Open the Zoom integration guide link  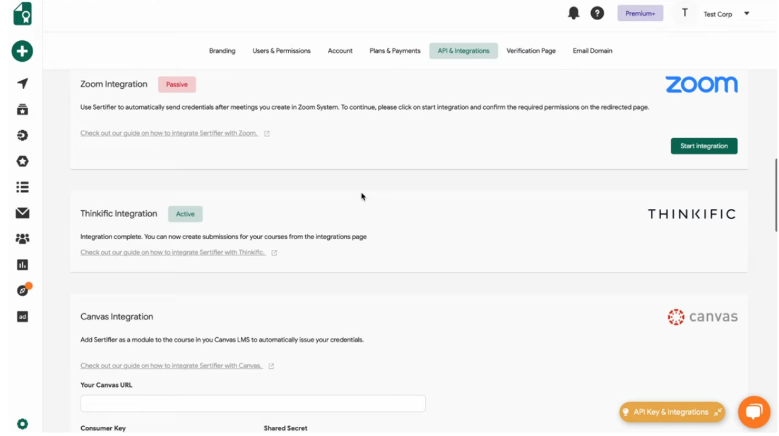(169, 133)
